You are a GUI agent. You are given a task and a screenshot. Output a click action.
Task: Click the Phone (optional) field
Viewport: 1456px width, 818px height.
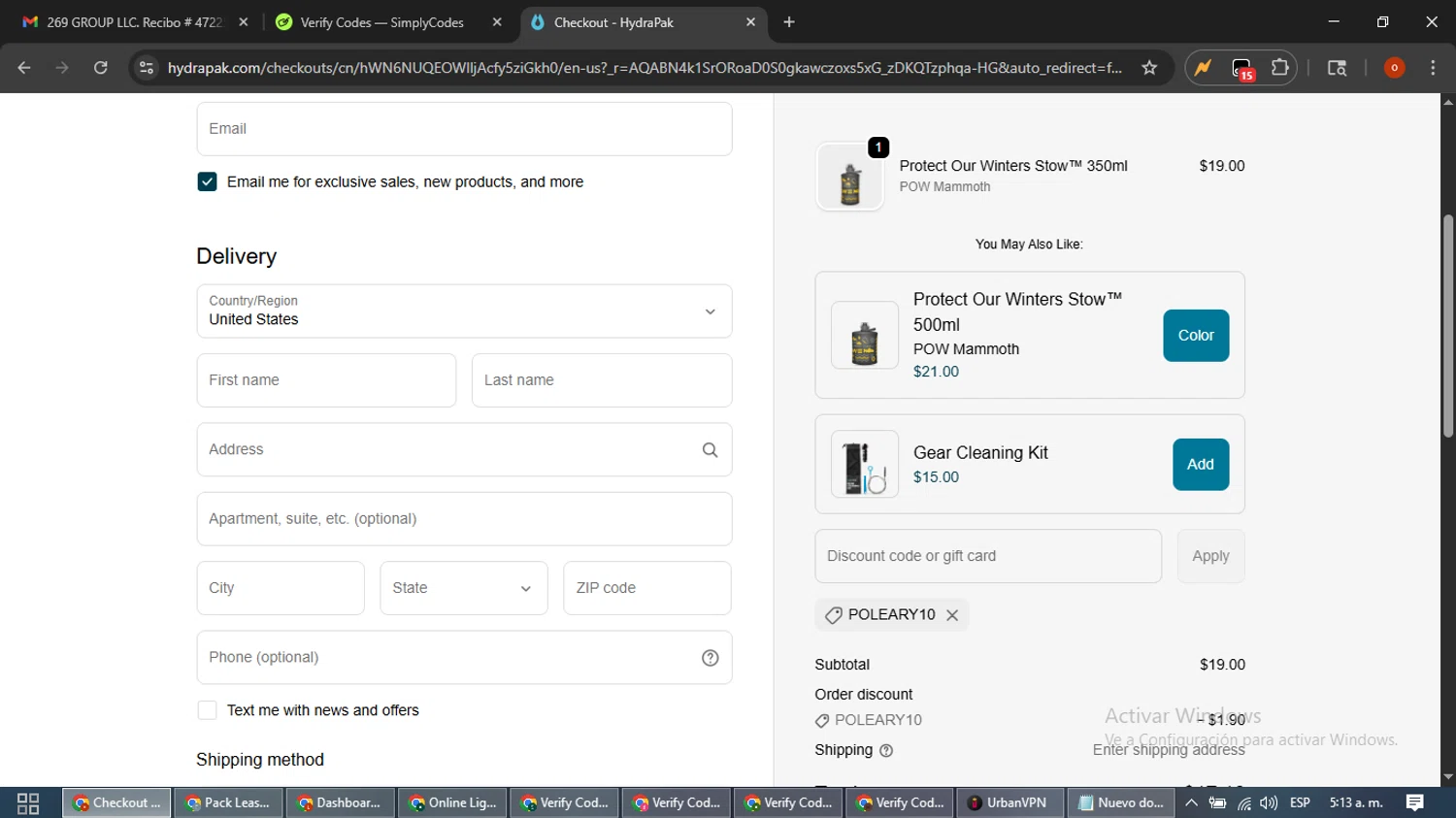464,658
